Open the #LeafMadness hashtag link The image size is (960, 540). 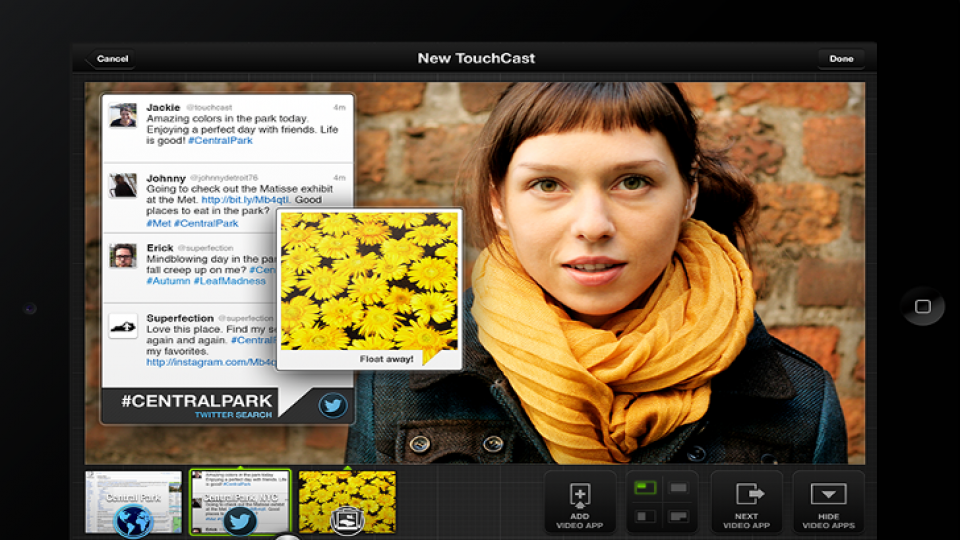click(230, 281)
